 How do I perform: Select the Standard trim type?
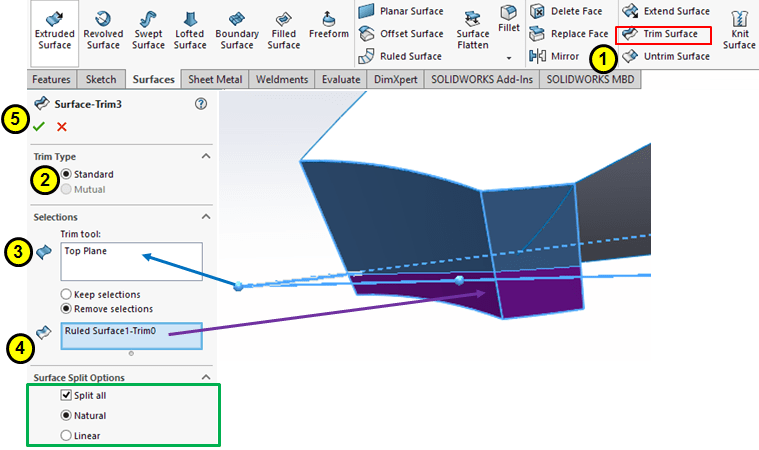tap(66, 174)
